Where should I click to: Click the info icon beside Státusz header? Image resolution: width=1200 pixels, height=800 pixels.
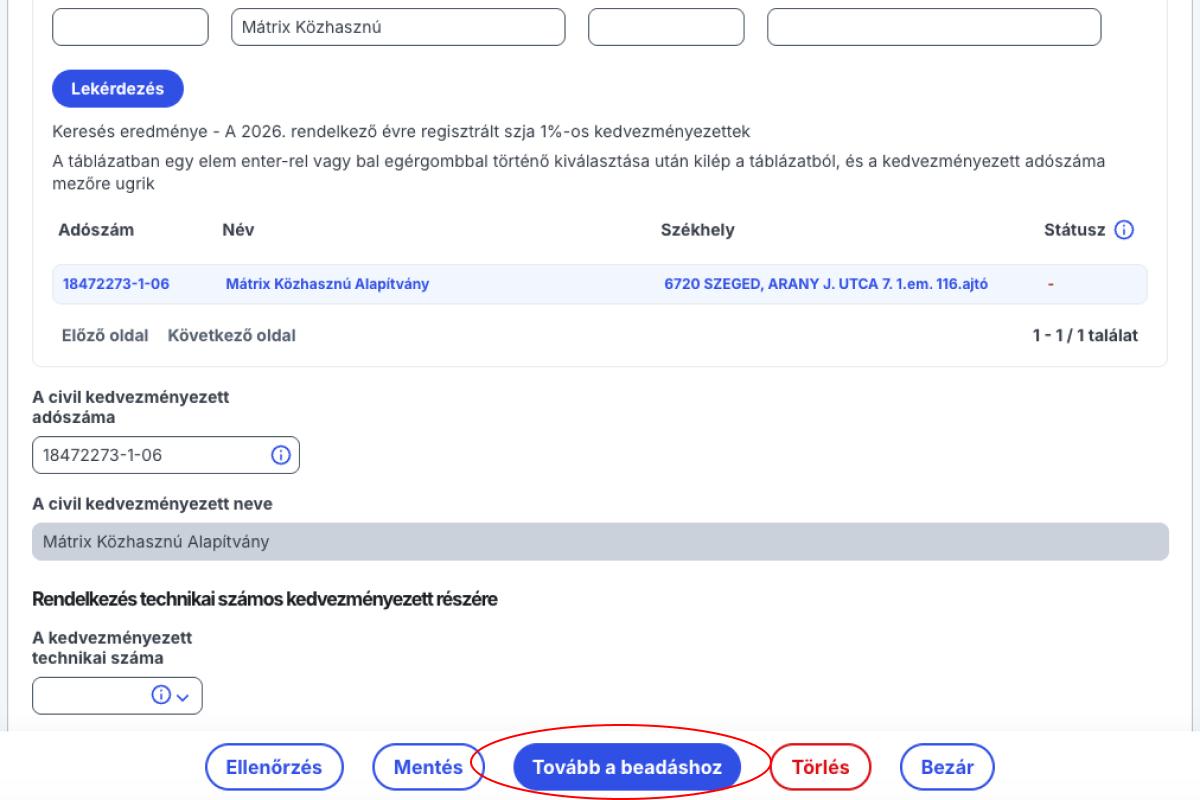(x=1124, y=231)
